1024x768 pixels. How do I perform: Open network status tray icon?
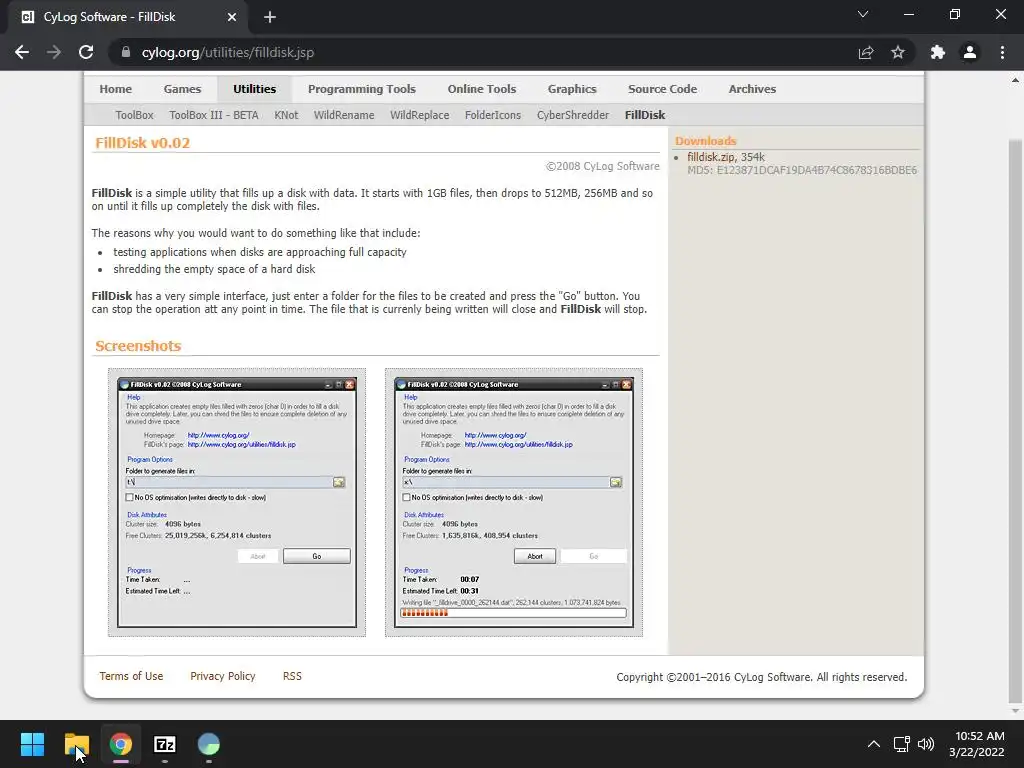[x=902, y=744]
